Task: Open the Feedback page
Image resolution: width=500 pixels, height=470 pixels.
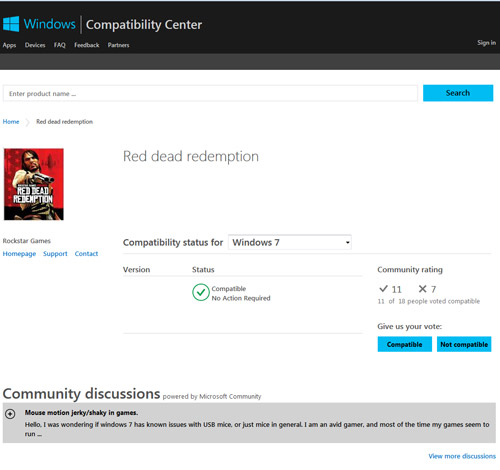Action: click(87, 45)
